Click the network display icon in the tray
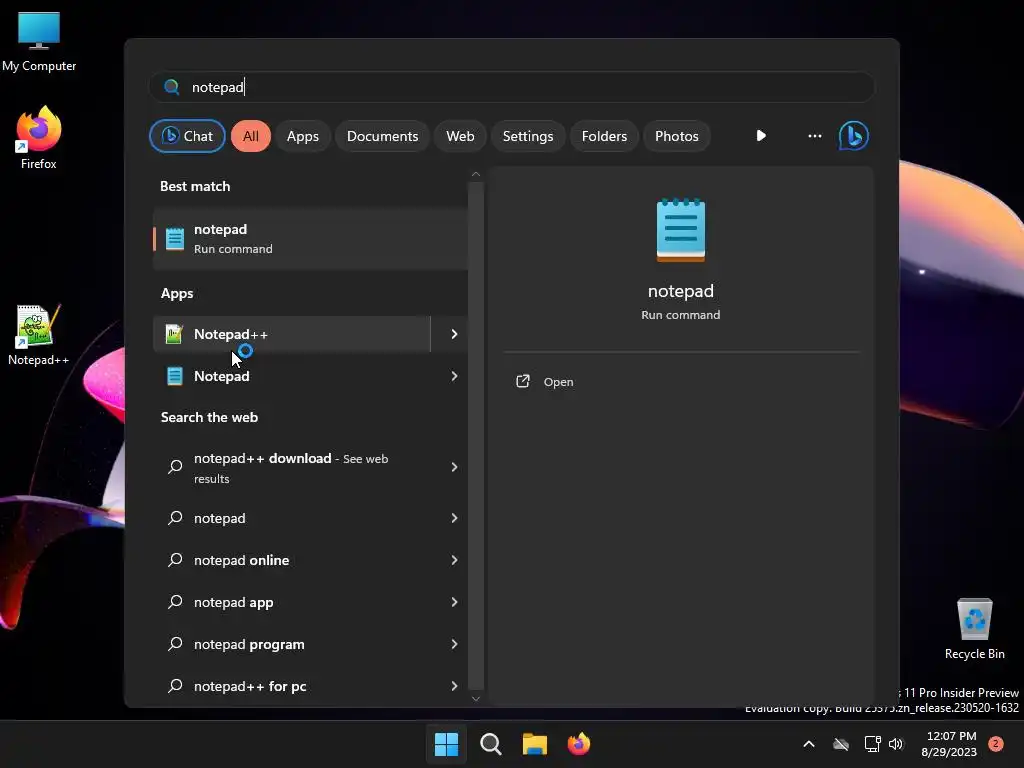The width and height of the screenshot is (1024, 768). [872, 744]
